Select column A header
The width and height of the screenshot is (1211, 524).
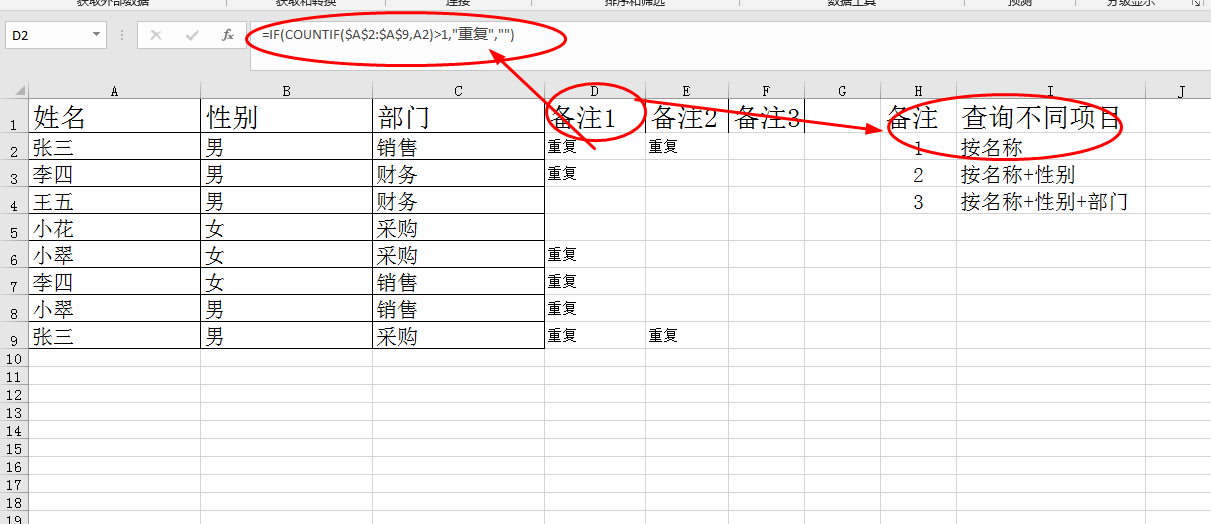click(114, 91)
